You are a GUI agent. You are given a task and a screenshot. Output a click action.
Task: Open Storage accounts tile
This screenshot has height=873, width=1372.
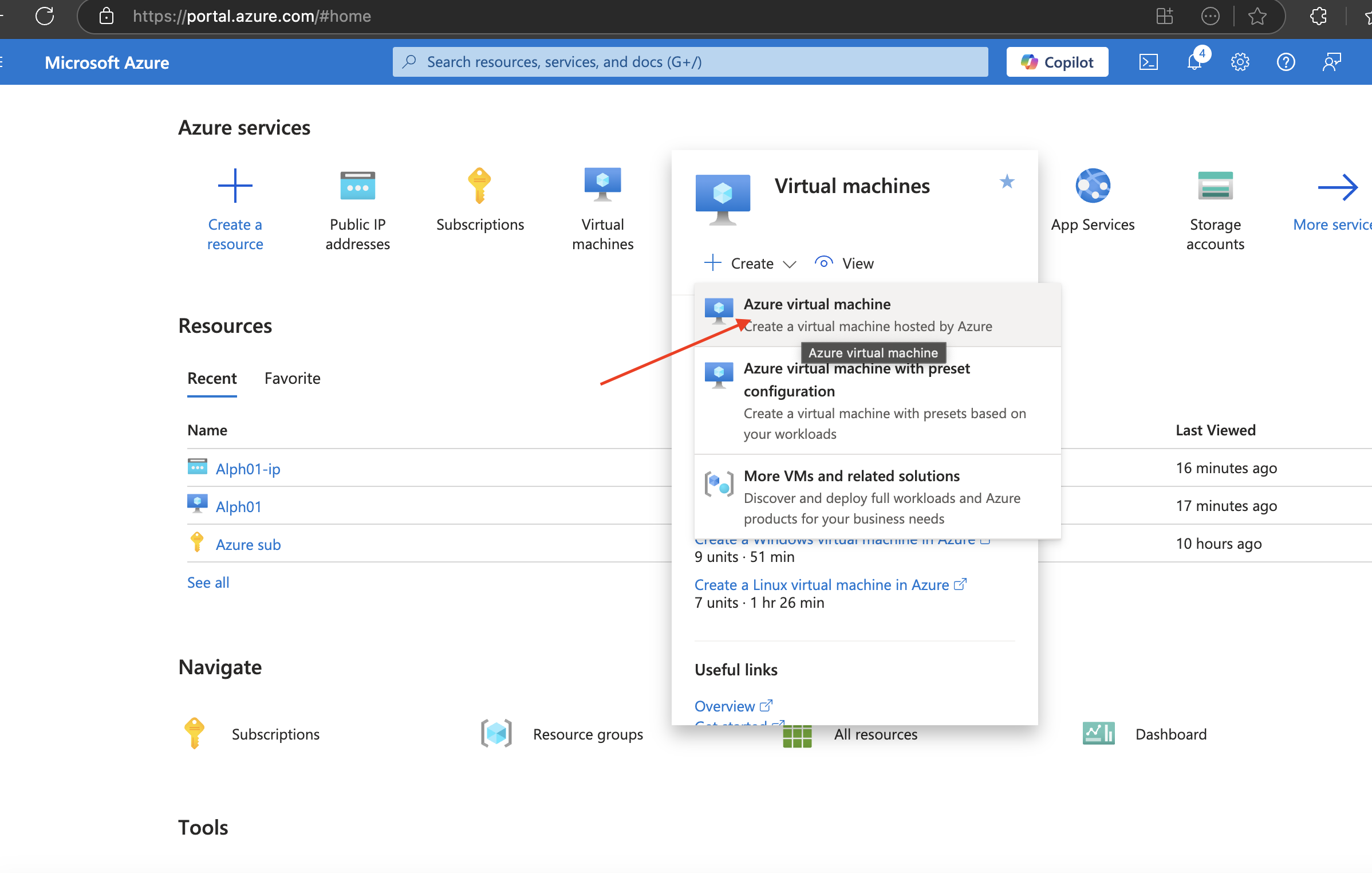[1215, 210]
